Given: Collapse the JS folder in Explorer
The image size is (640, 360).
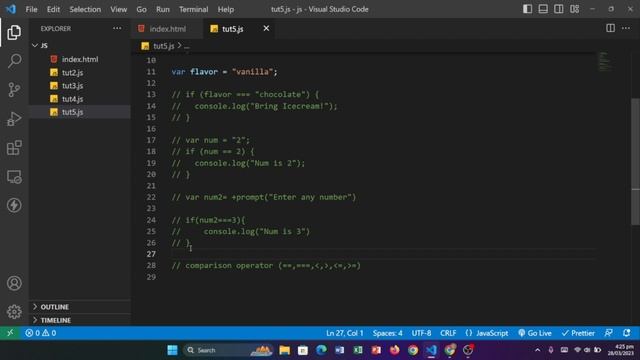Looking at the screenshot, I should point(80,45).
